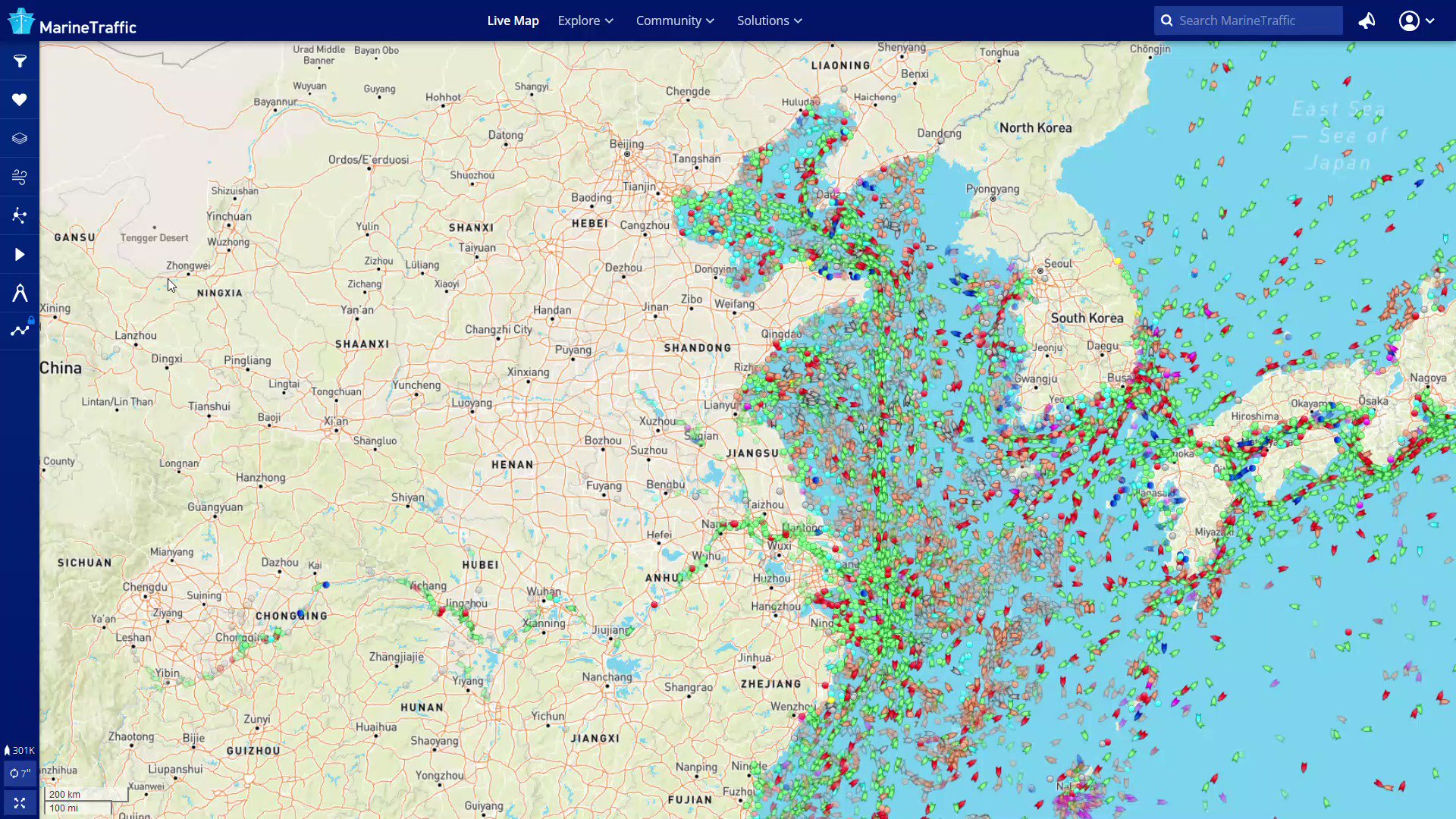Open the locked density maps feature

(x=20, y=329)
